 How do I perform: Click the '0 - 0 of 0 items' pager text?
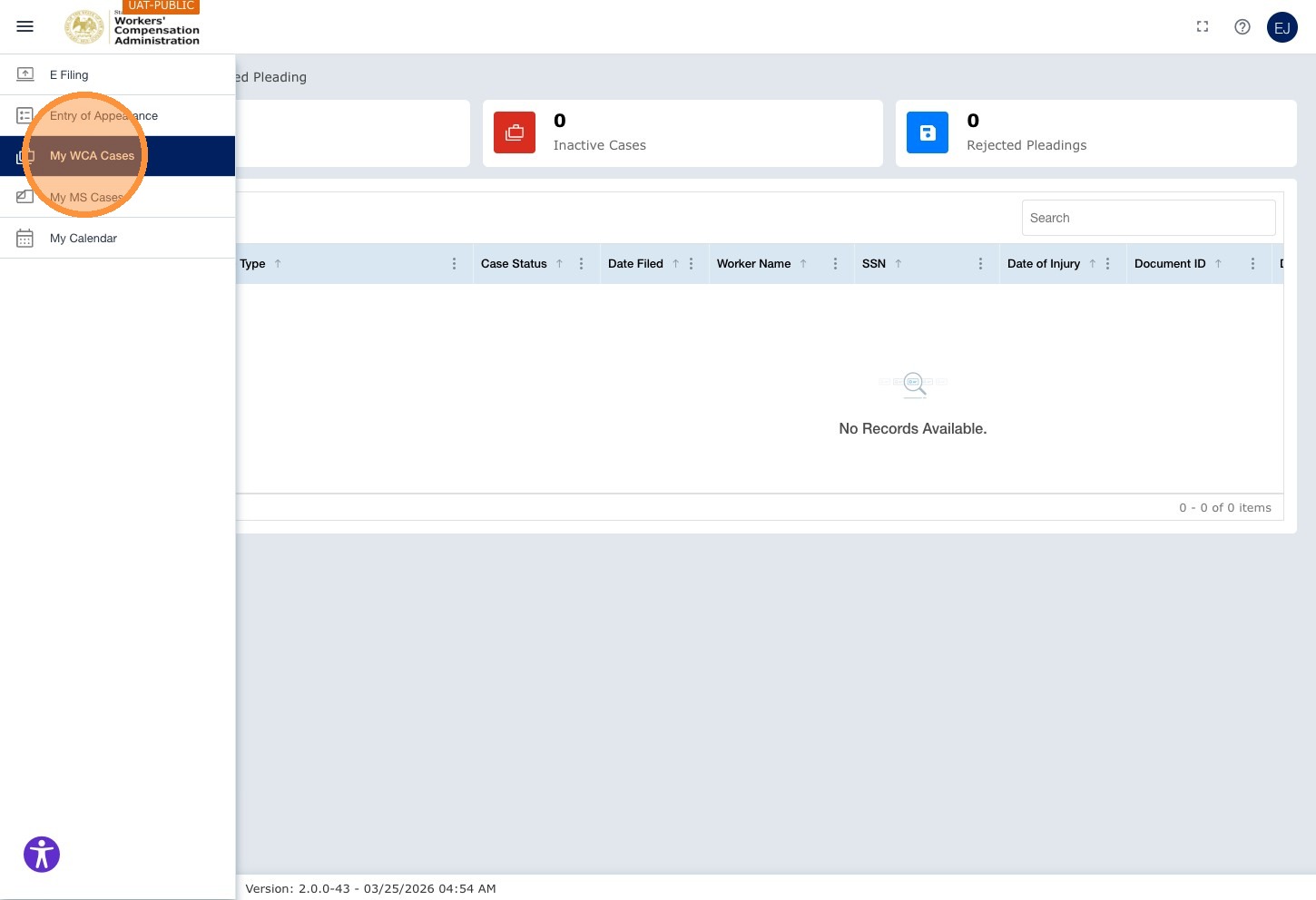[1225, 507]
